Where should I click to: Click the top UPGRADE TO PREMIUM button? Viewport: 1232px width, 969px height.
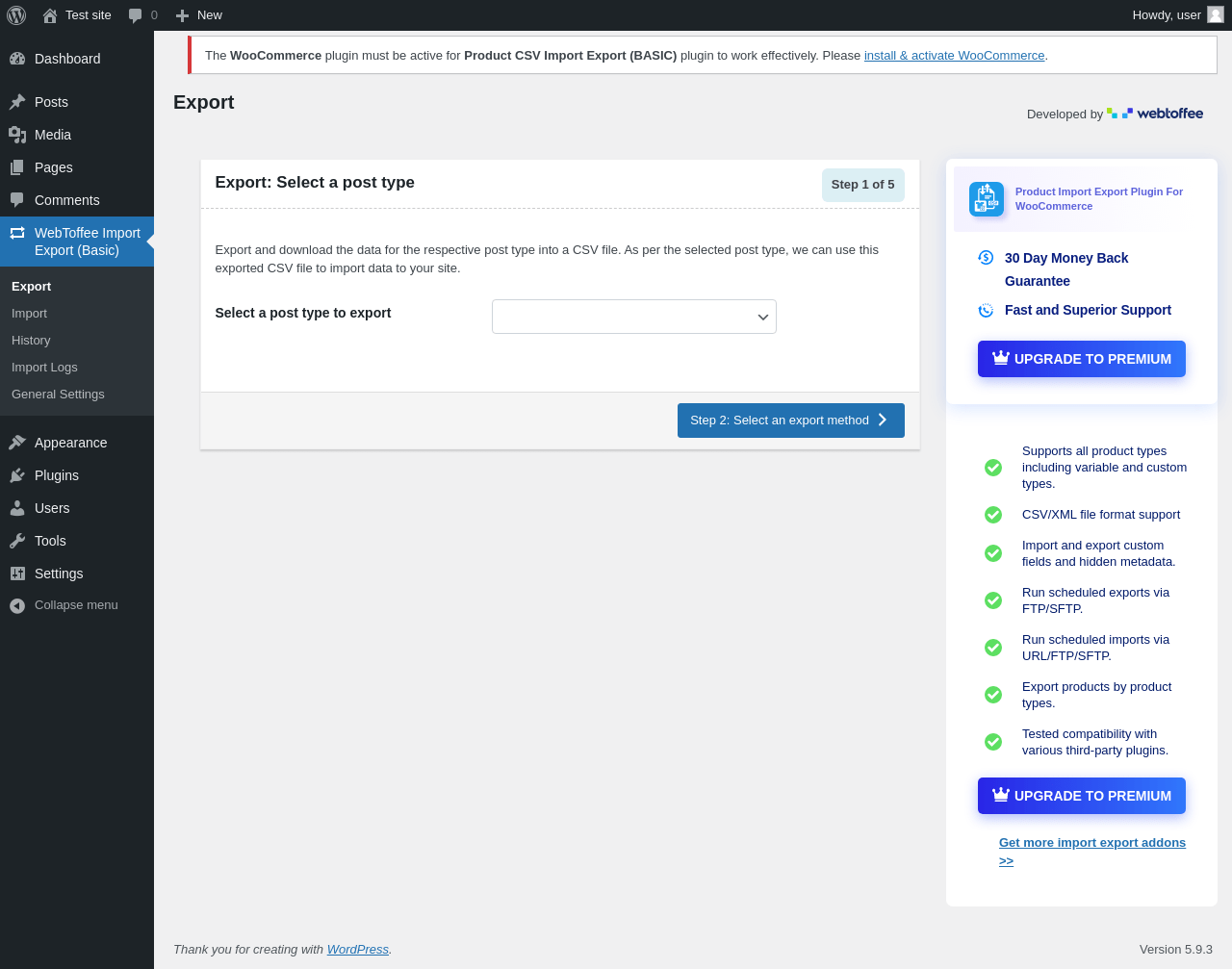(x=1082, y=359)
